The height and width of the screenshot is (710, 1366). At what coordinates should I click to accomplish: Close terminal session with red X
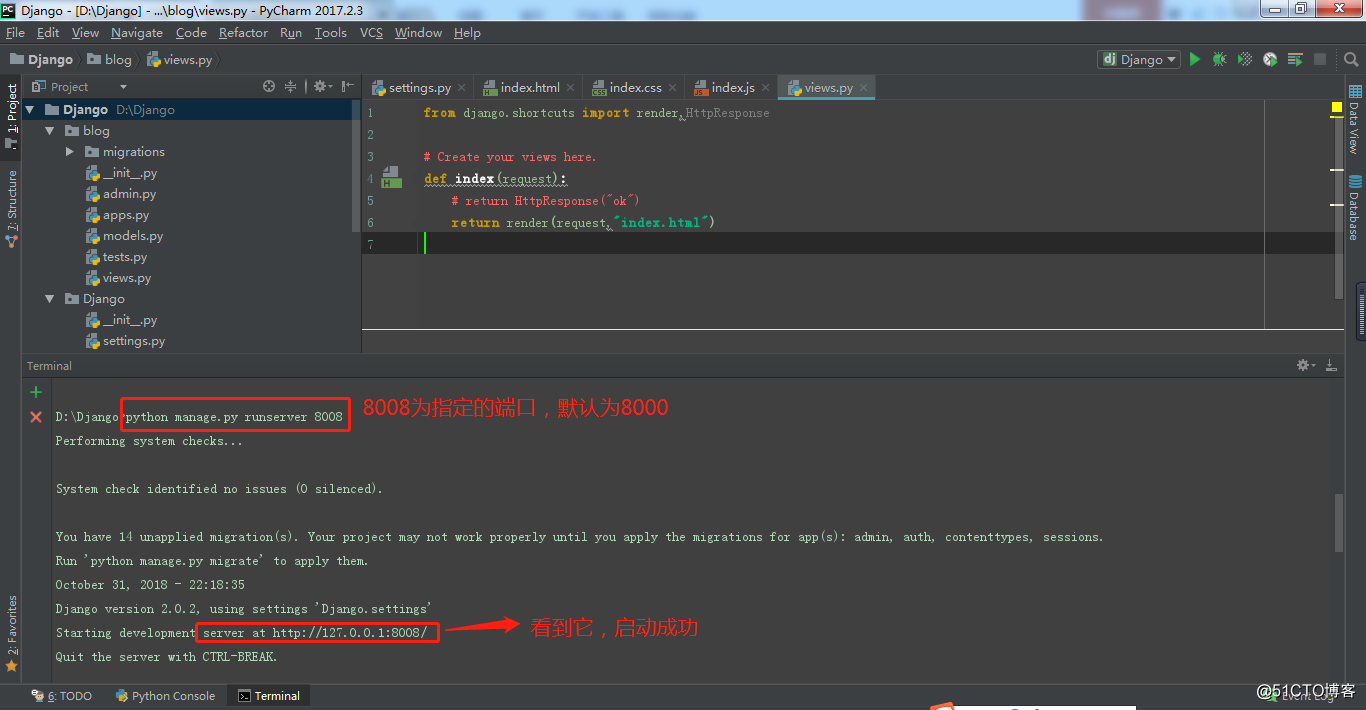pyautogui.click(x=36, y=417)
